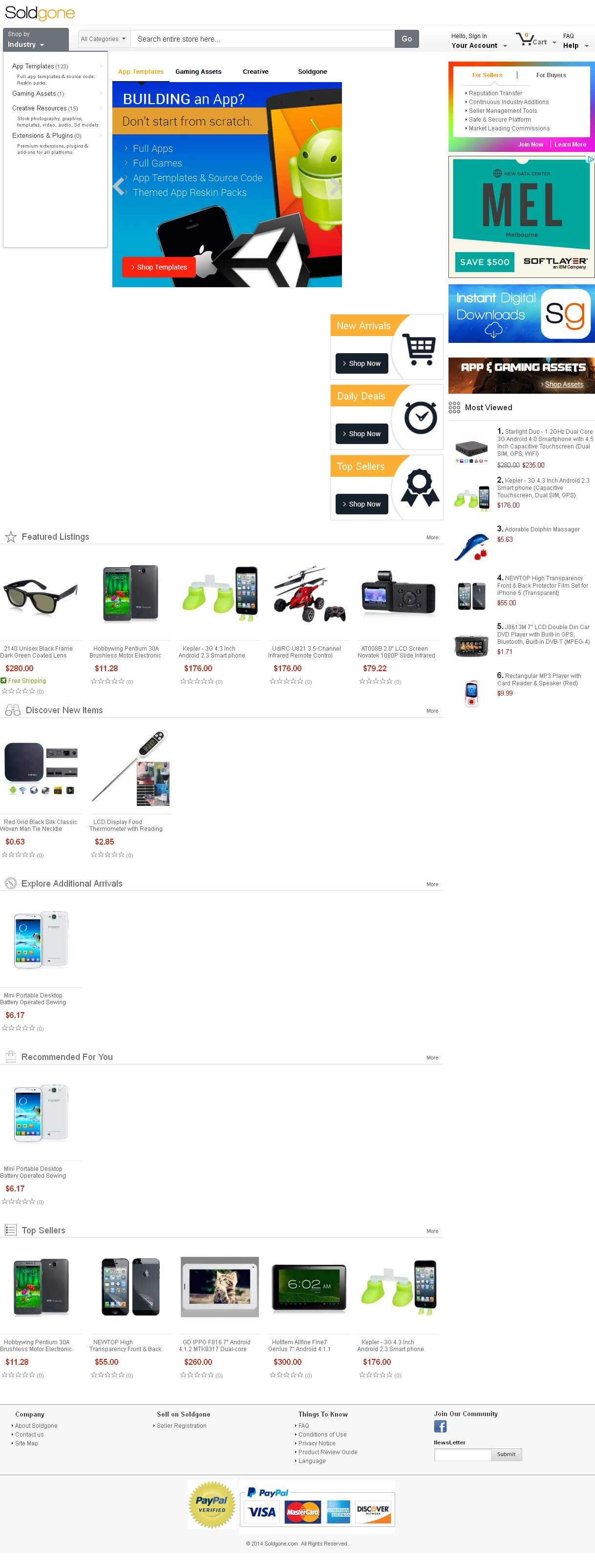Click the red Shop Templates button
Viewport: 595px width, 1568px height.
click(158, 267)
